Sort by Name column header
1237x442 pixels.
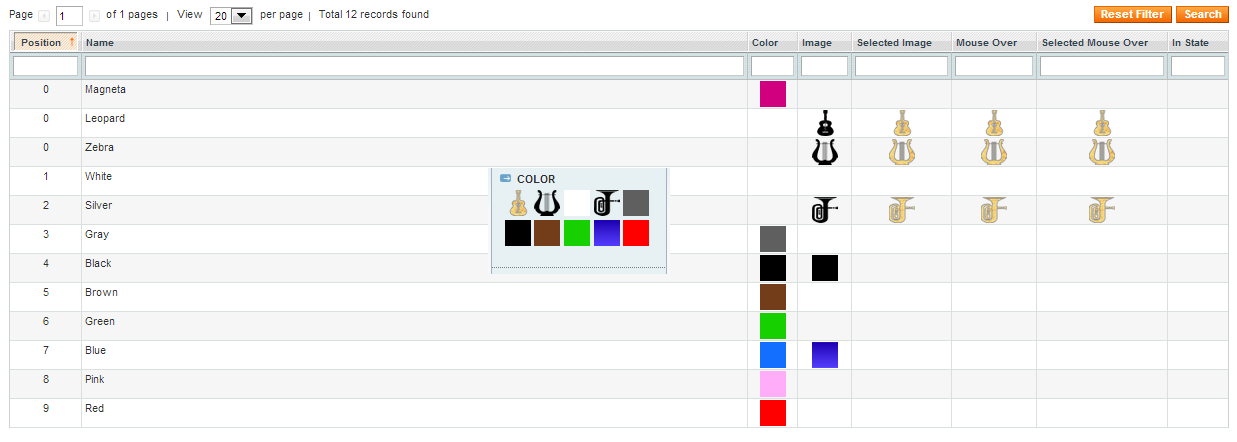tap(414, 43)
